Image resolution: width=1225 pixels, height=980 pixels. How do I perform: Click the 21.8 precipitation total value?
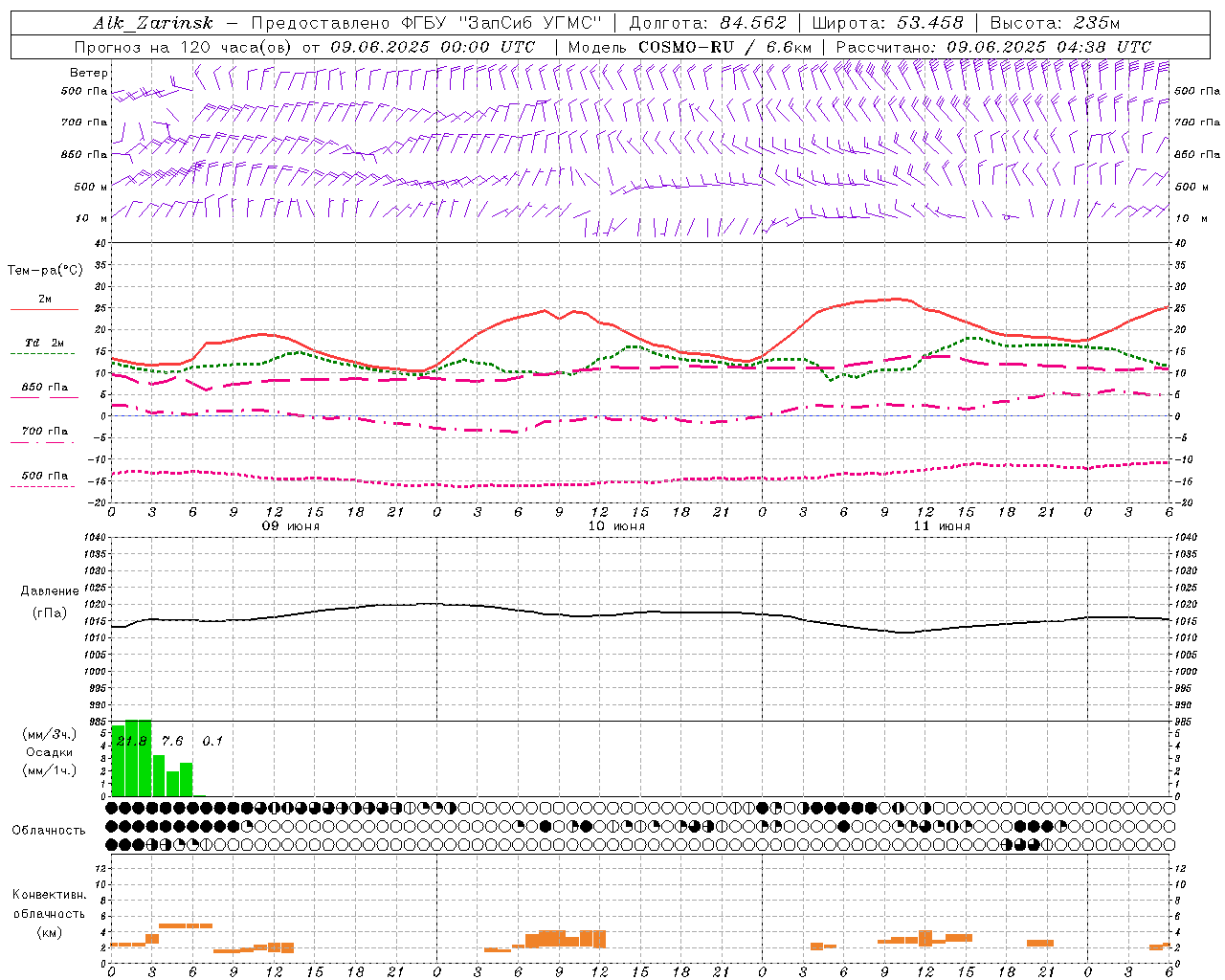[x=132, y=741]
